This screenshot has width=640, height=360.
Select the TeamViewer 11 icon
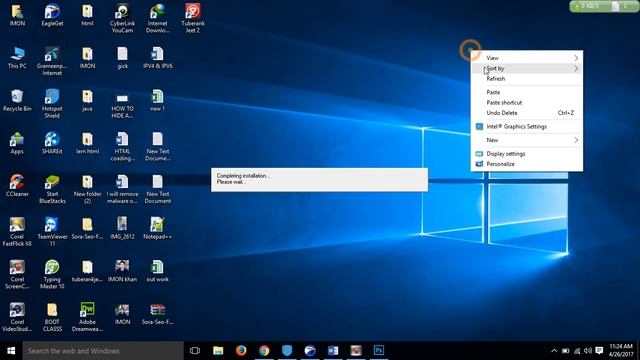[x=52, y=231]
